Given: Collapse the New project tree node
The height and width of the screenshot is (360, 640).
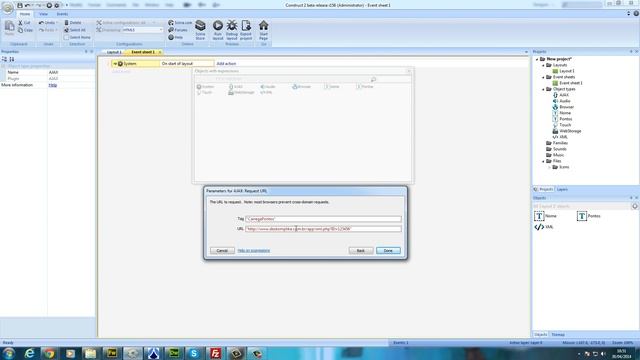Looking at the screenshot, I should pos(537,59).
